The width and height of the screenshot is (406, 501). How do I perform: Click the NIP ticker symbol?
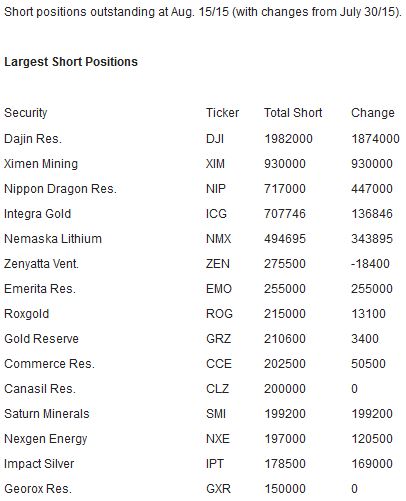pyautogui.click(x=216, y=189)
